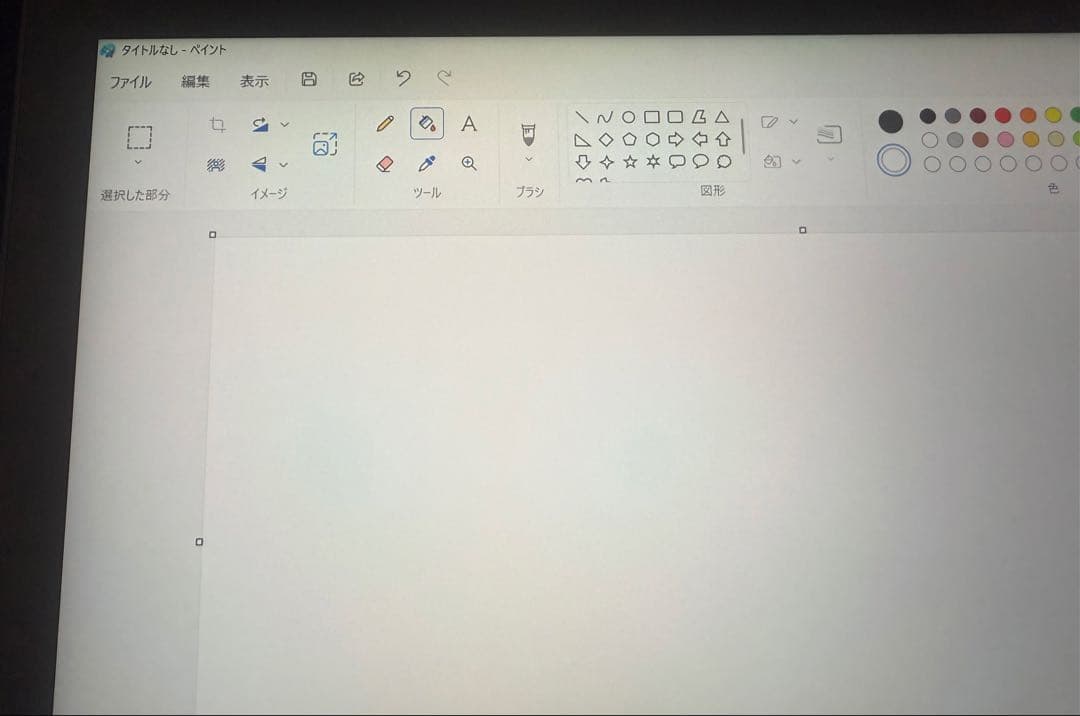1080x716 pixels.
Task: Select the Pencil tool
Action: coord(385,124)
